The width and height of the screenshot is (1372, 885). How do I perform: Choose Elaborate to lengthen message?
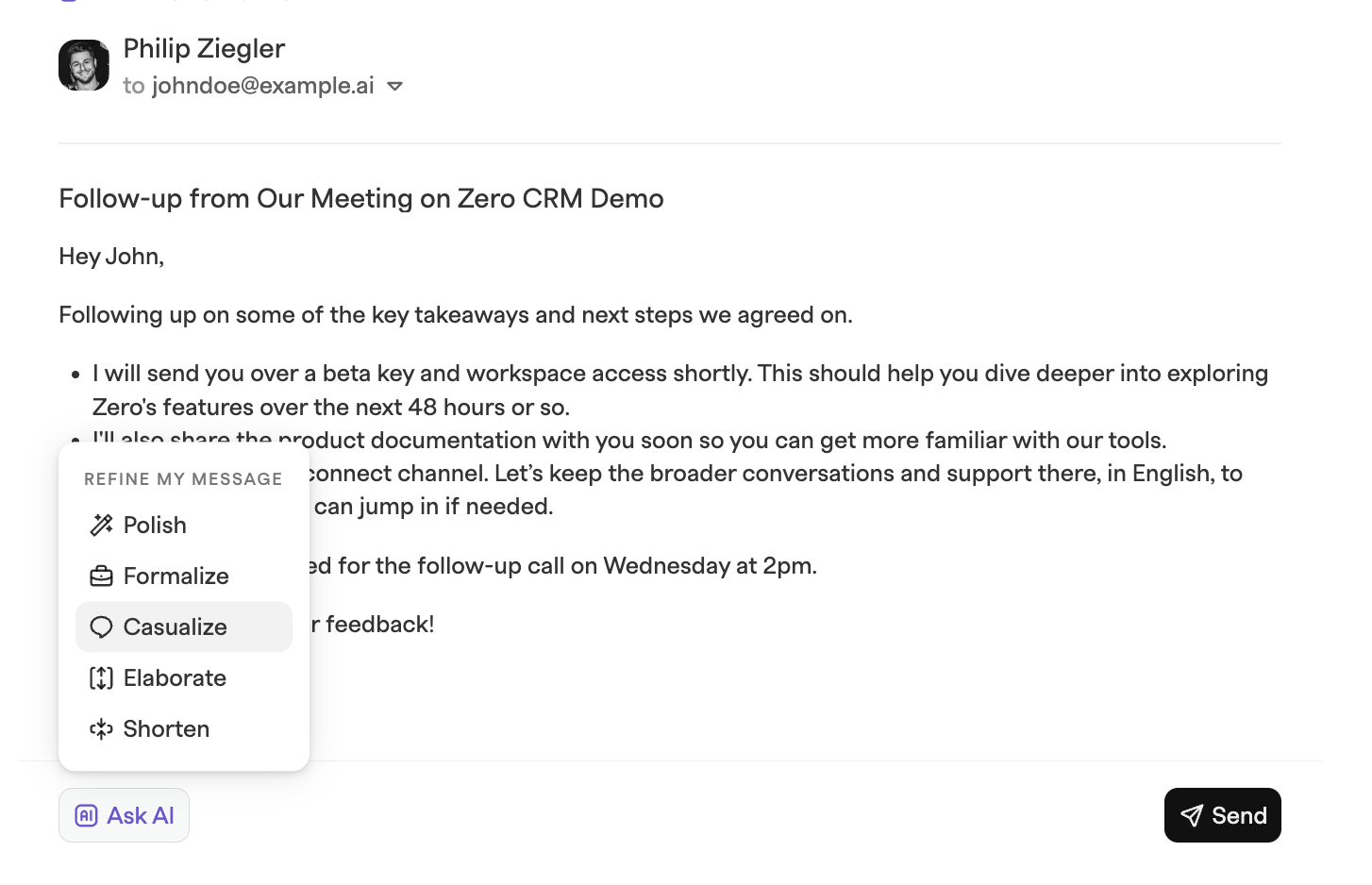point(184,678)
